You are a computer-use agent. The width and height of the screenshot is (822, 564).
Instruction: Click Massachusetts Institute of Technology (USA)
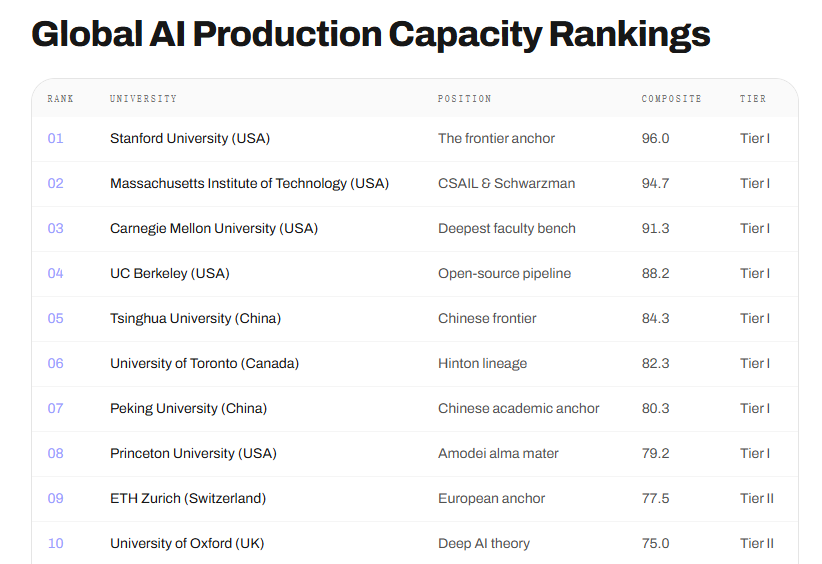[x=250, y=183]
